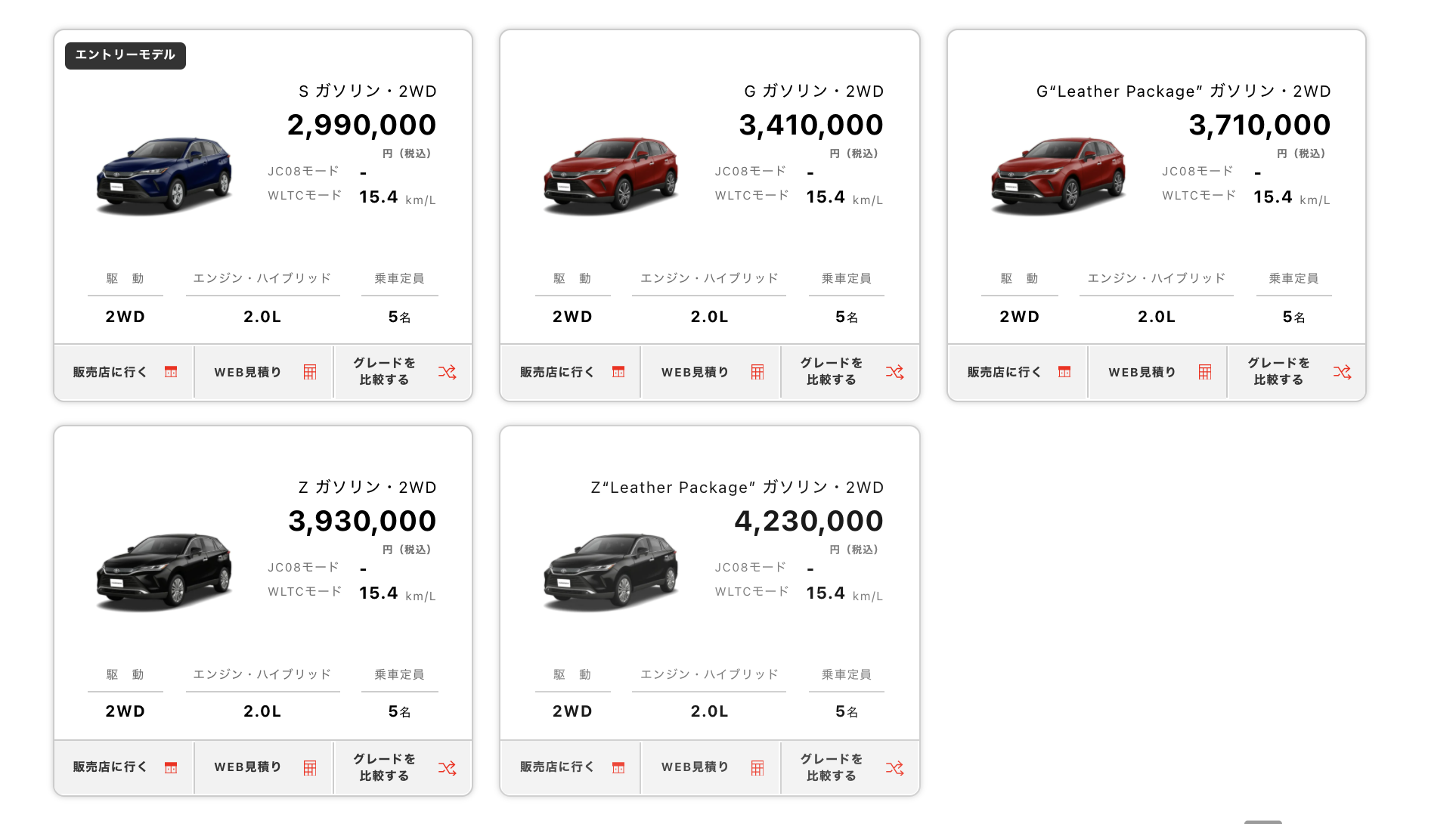The width and height of the screenshot is (1456, 824).
Task: Click the calculator icon on Z grade card
Action: coord(310,767)
